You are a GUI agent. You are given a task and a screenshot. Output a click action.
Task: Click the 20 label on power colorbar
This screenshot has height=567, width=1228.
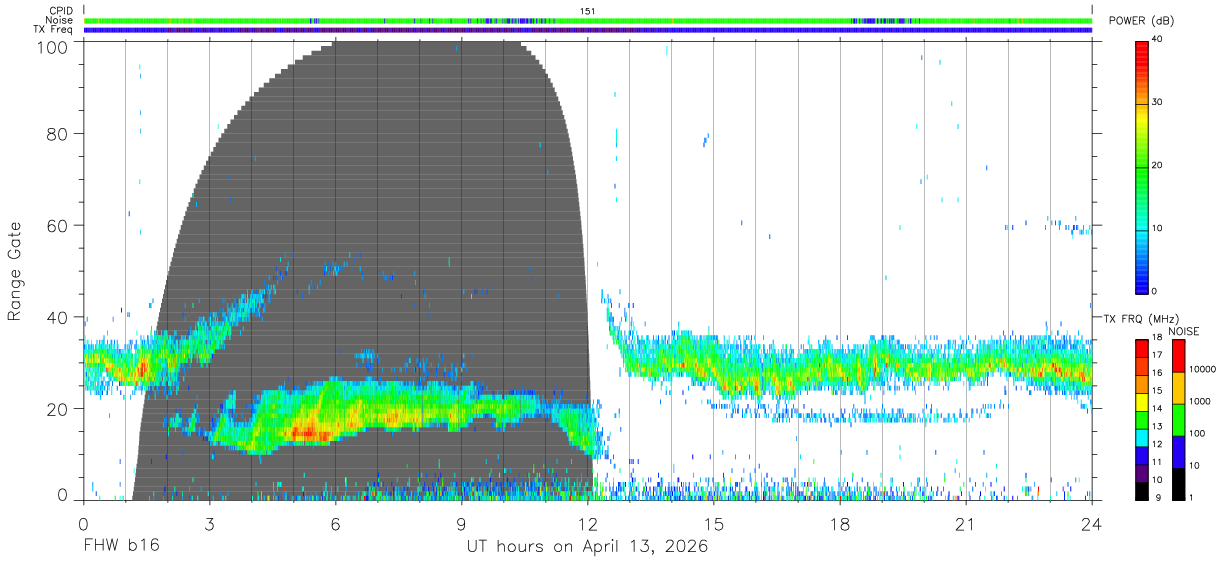1158,166
